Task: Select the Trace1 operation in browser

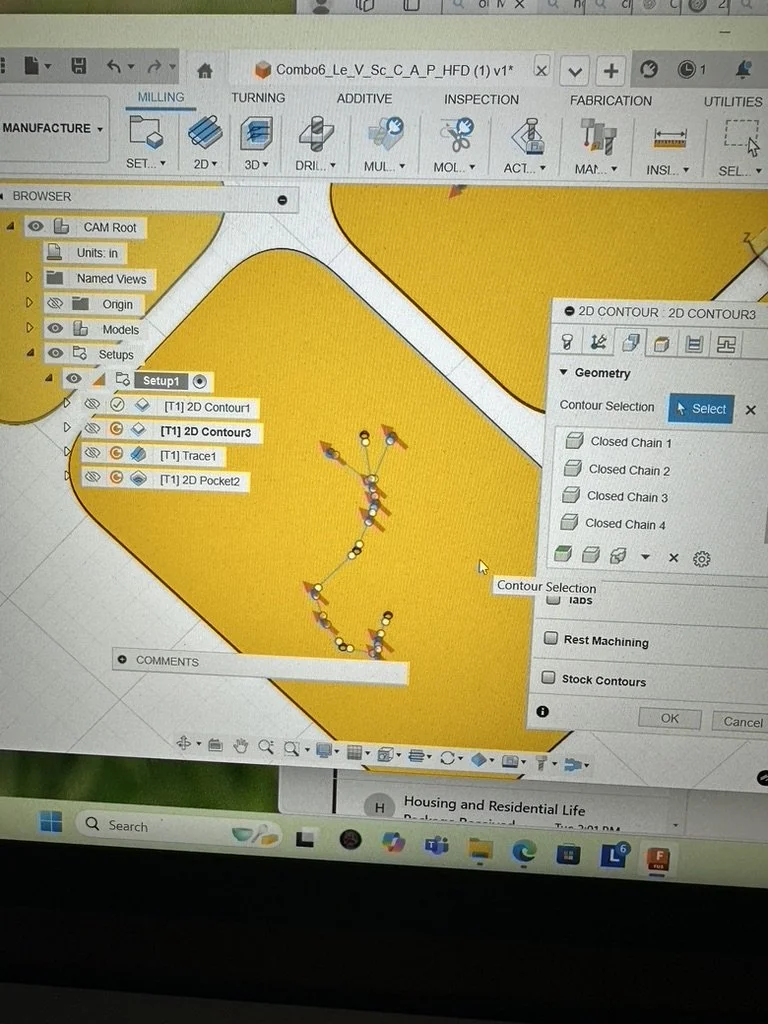Action: click(188, 456)
